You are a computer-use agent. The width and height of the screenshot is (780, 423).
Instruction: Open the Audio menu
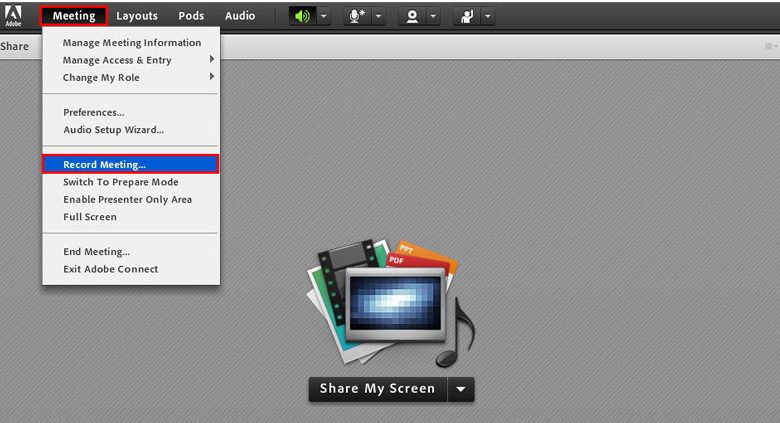pyautogui.click(x=240, y=16)
